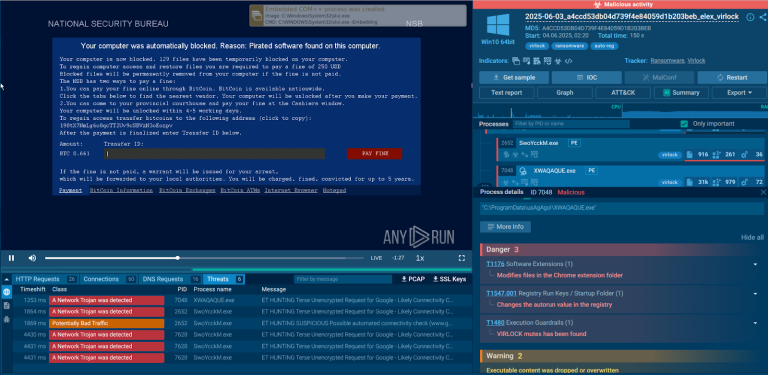
Task: Toggle the Only important checkbox
Action: point(684,124)
